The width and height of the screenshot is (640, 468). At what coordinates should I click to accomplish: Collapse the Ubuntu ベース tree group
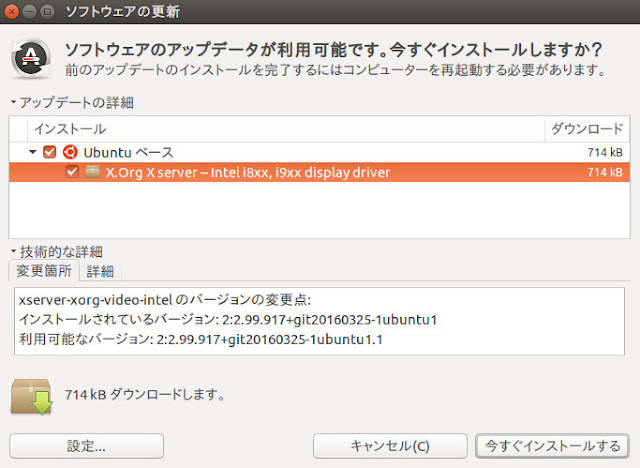(33, 152)
